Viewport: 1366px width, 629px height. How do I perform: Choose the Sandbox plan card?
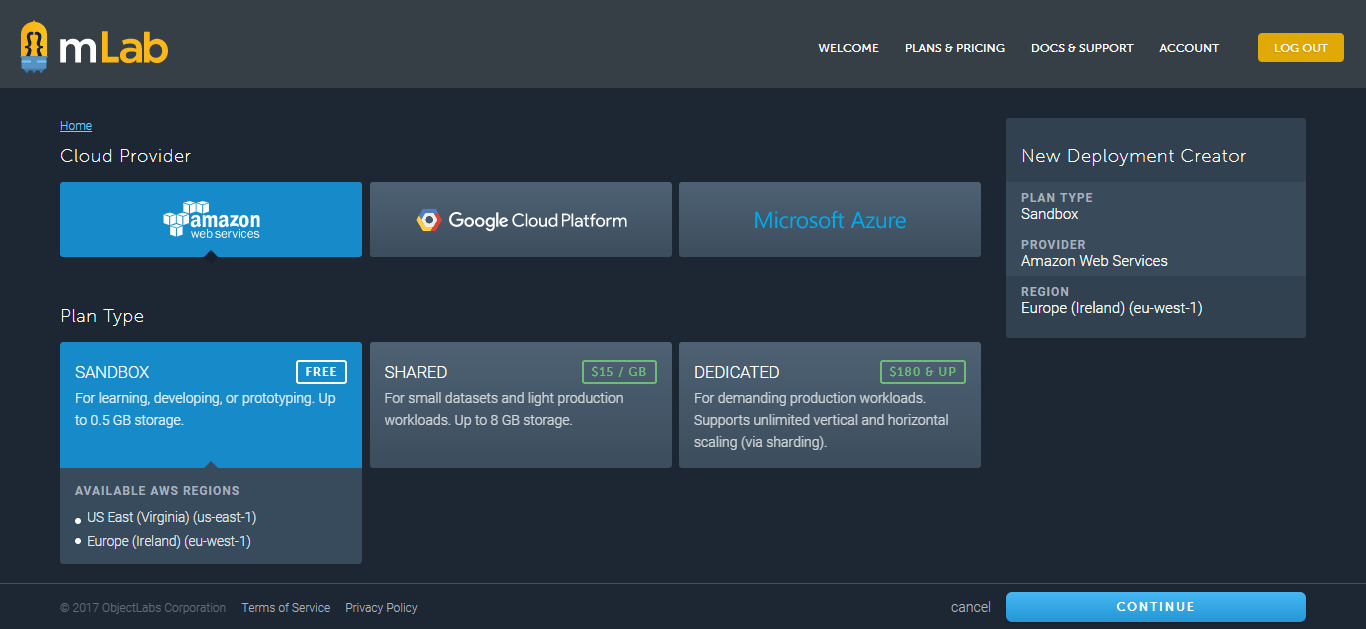coord(211,405)
